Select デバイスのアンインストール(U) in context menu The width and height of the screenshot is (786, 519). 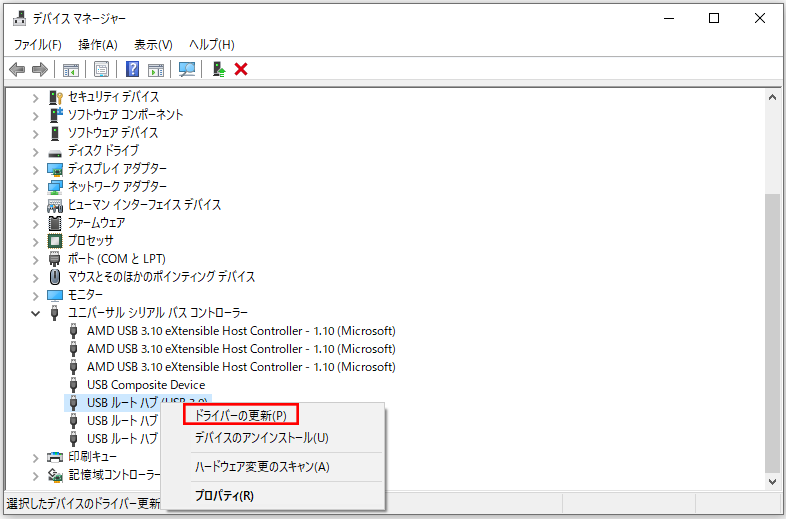click(261, 438)
